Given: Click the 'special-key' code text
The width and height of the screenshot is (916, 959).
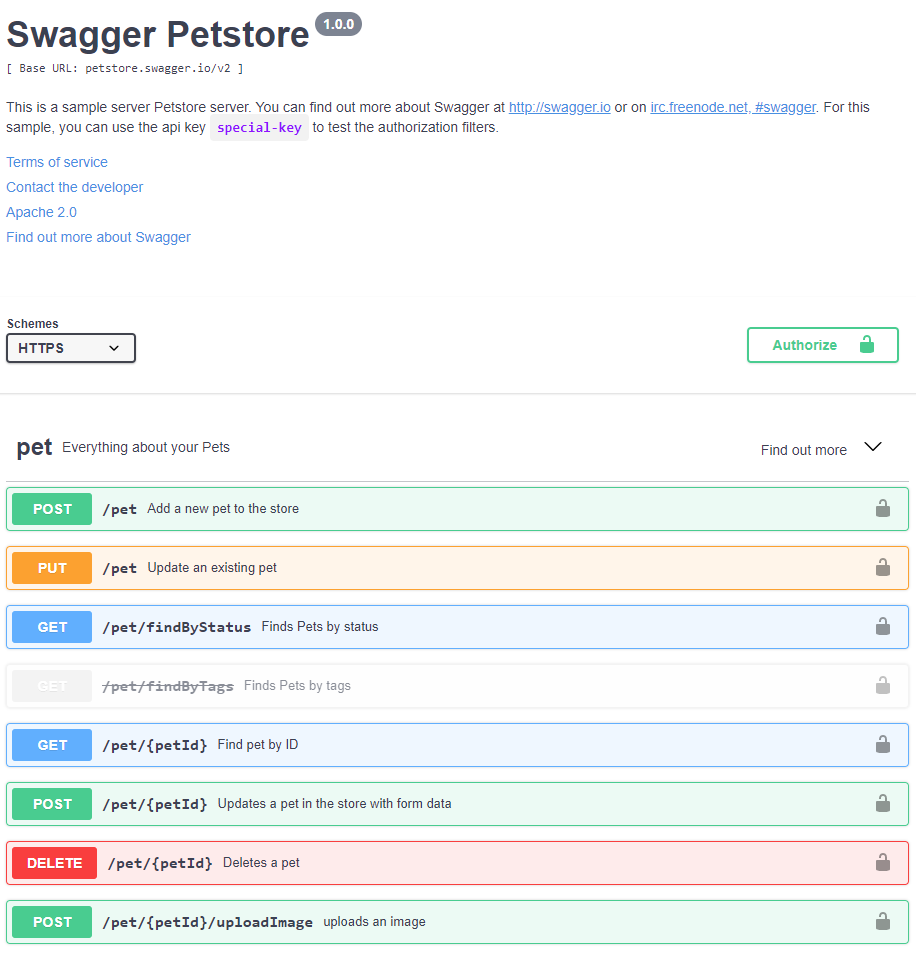Looking at the screenshot, I should pyautogui.click(x=259, y=128).
